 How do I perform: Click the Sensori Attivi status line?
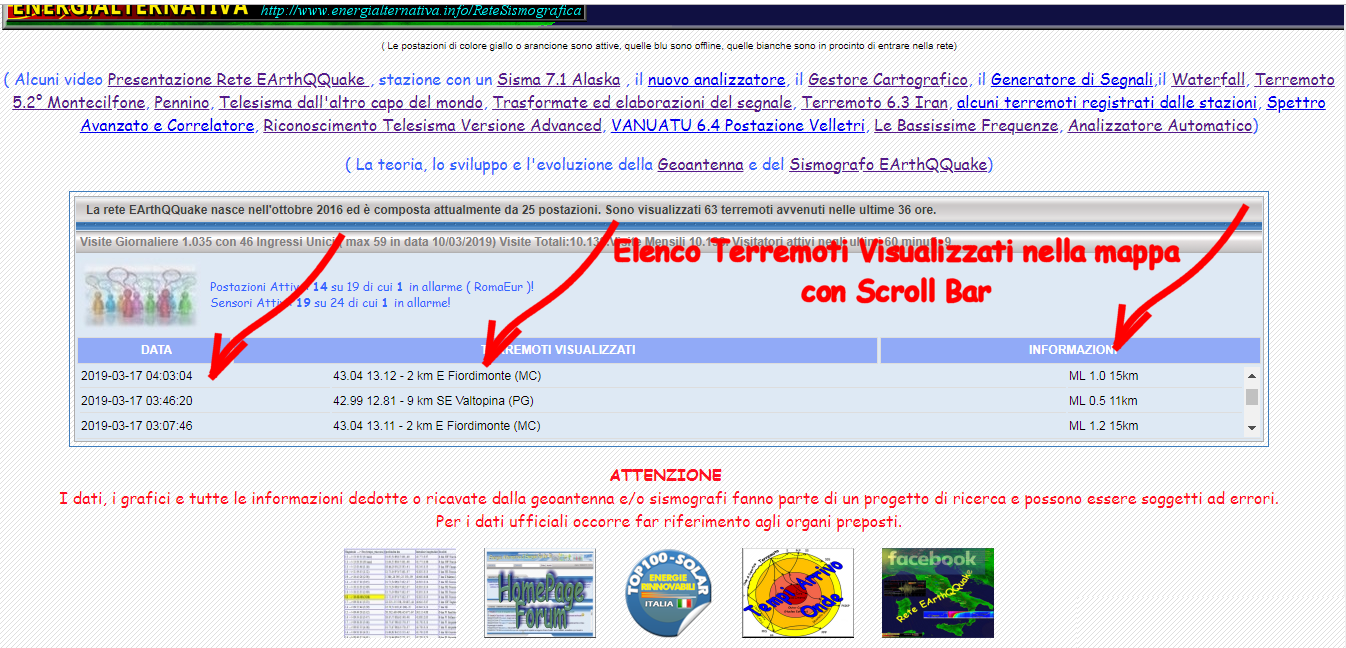point(331,303)
